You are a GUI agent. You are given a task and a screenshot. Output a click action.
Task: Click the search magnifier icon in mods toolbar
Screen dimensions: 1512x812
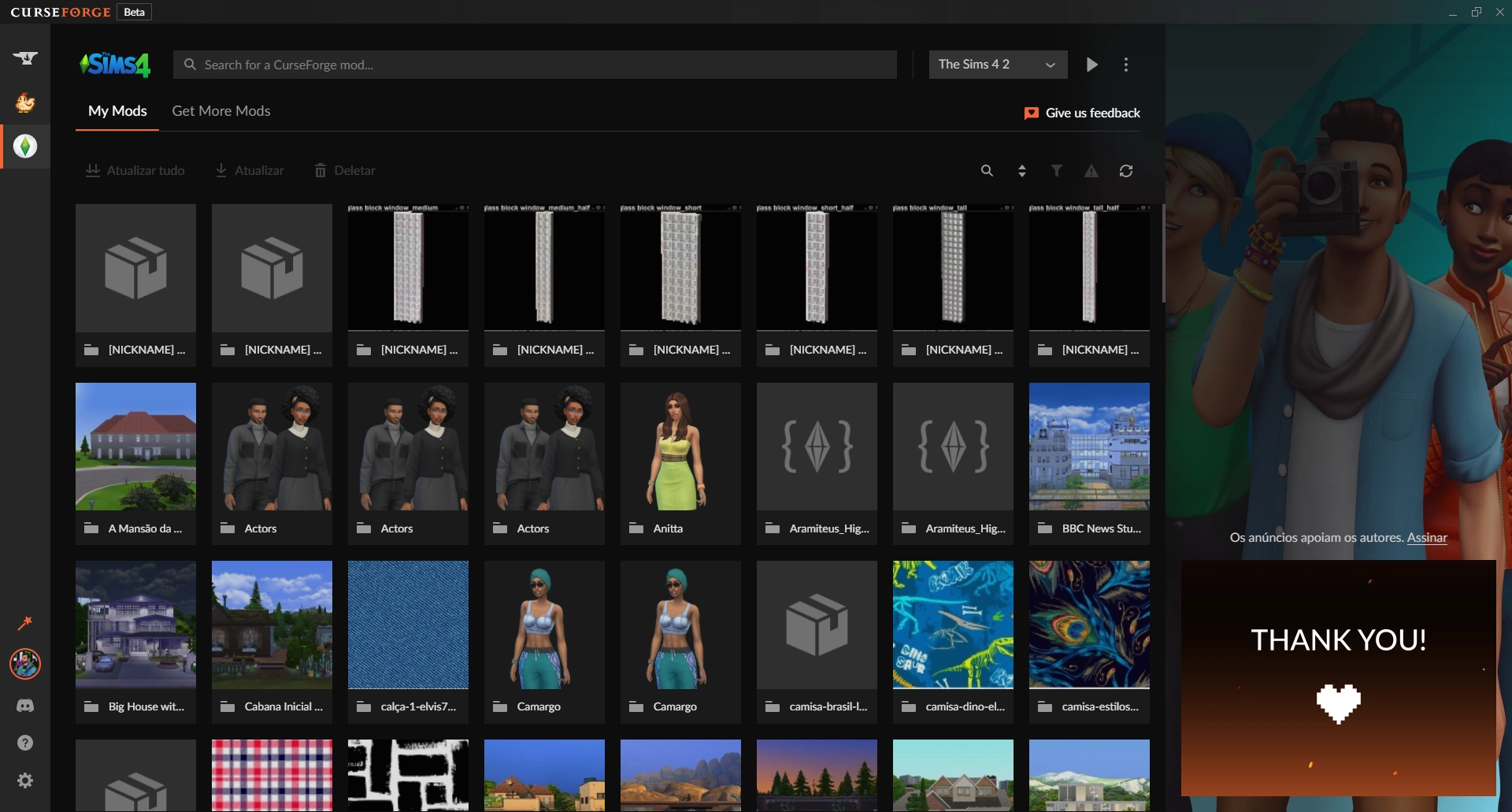(x=987, y=171)
